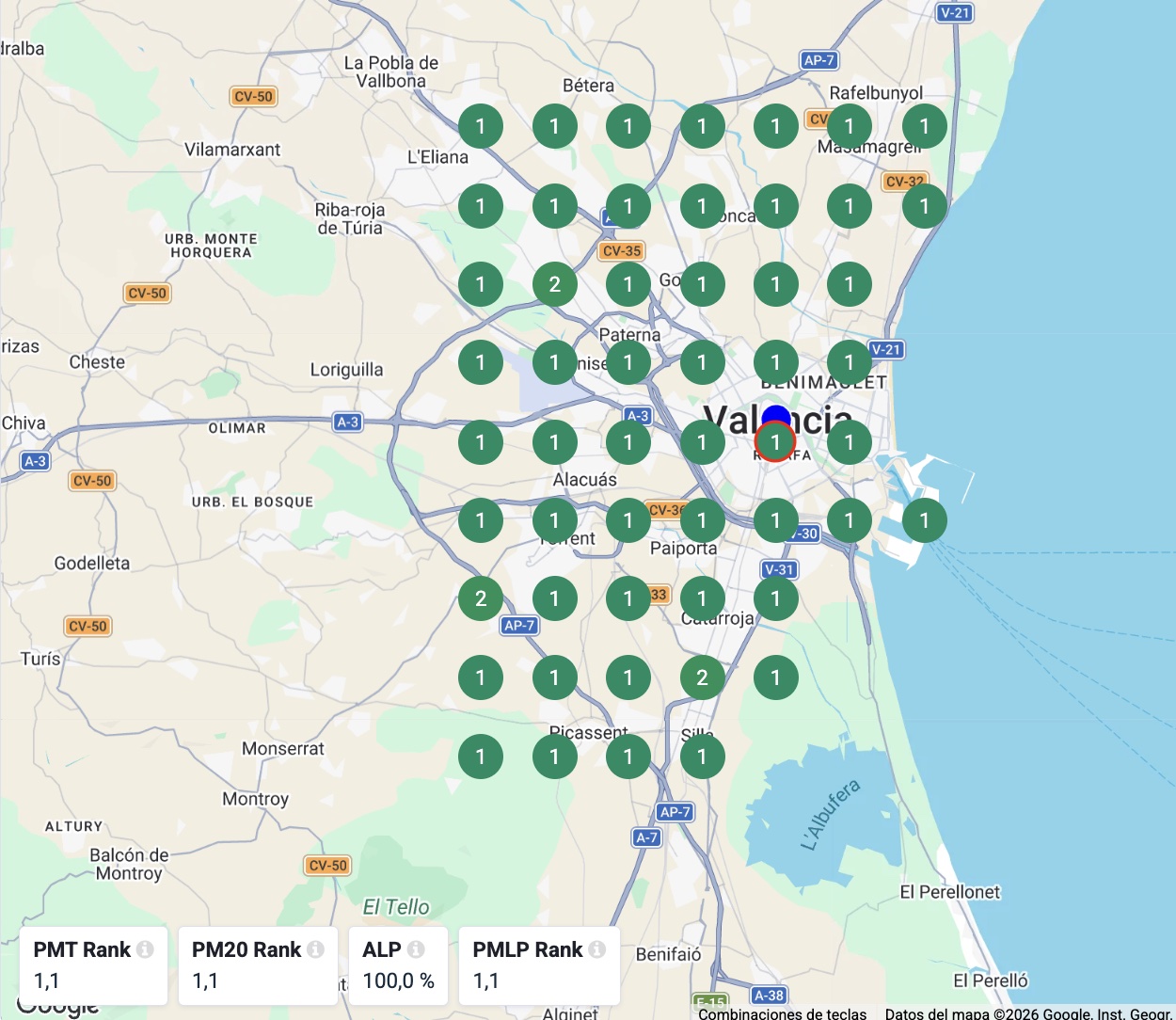Click the Benifaió map label

(x=668, y=954)
